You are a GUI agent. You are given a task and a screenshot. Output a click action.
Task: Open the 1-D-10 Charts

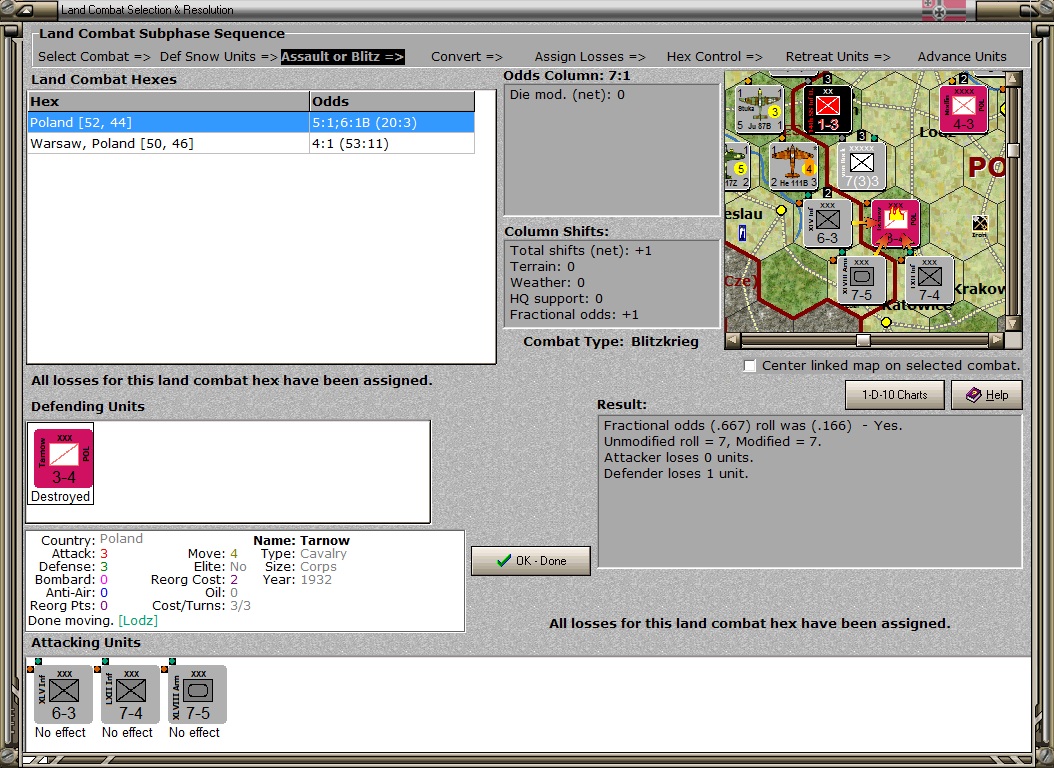[895, 395]
